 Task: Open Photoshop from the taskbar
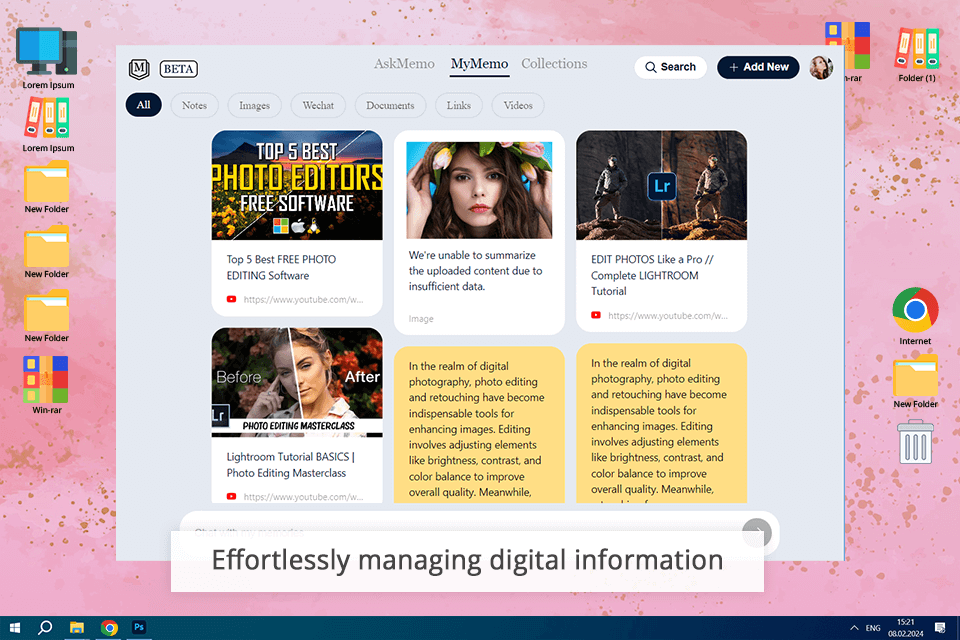139,628
